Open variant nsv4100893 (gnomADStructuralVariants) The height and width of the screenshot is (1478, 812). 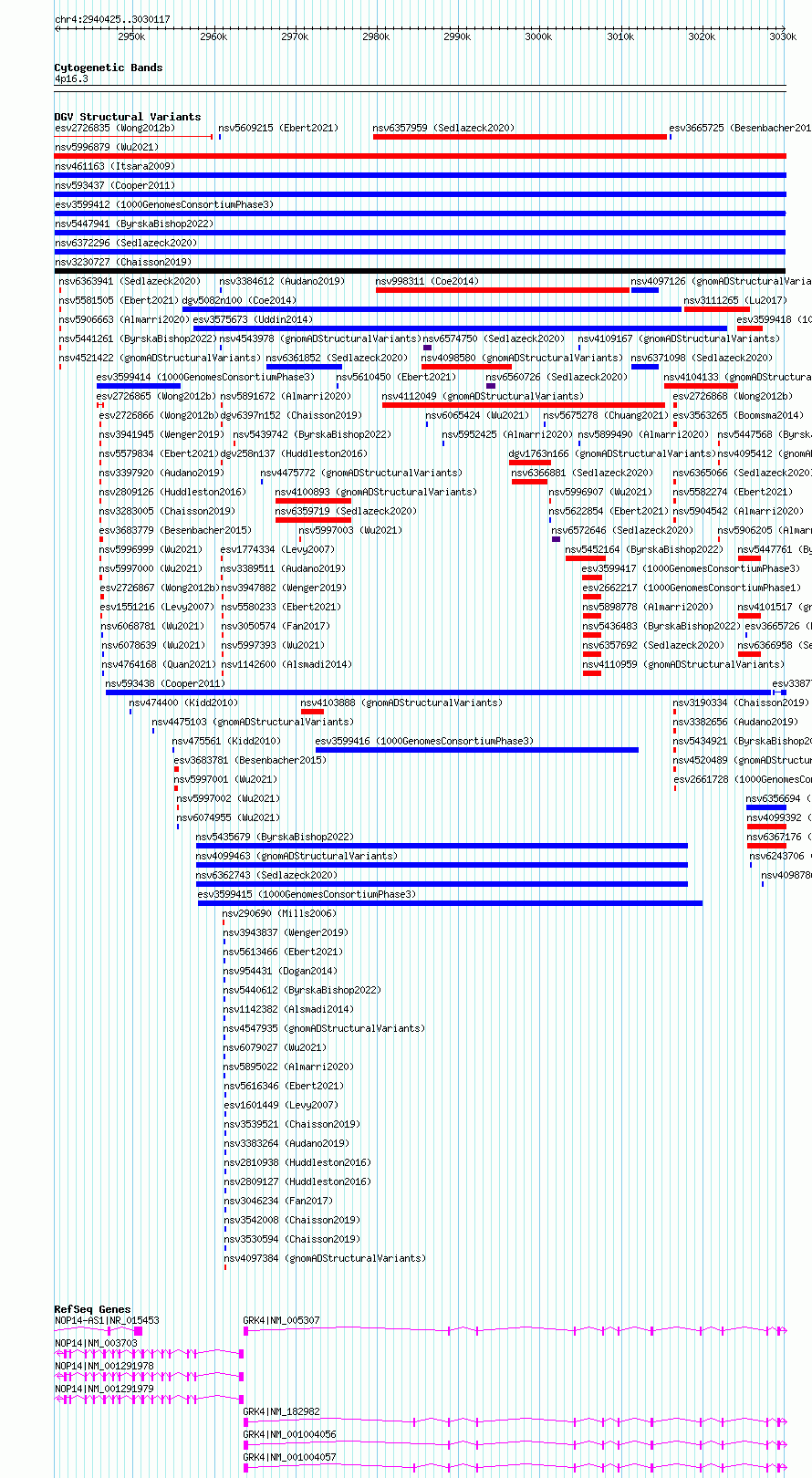click(x=375, y=493)
